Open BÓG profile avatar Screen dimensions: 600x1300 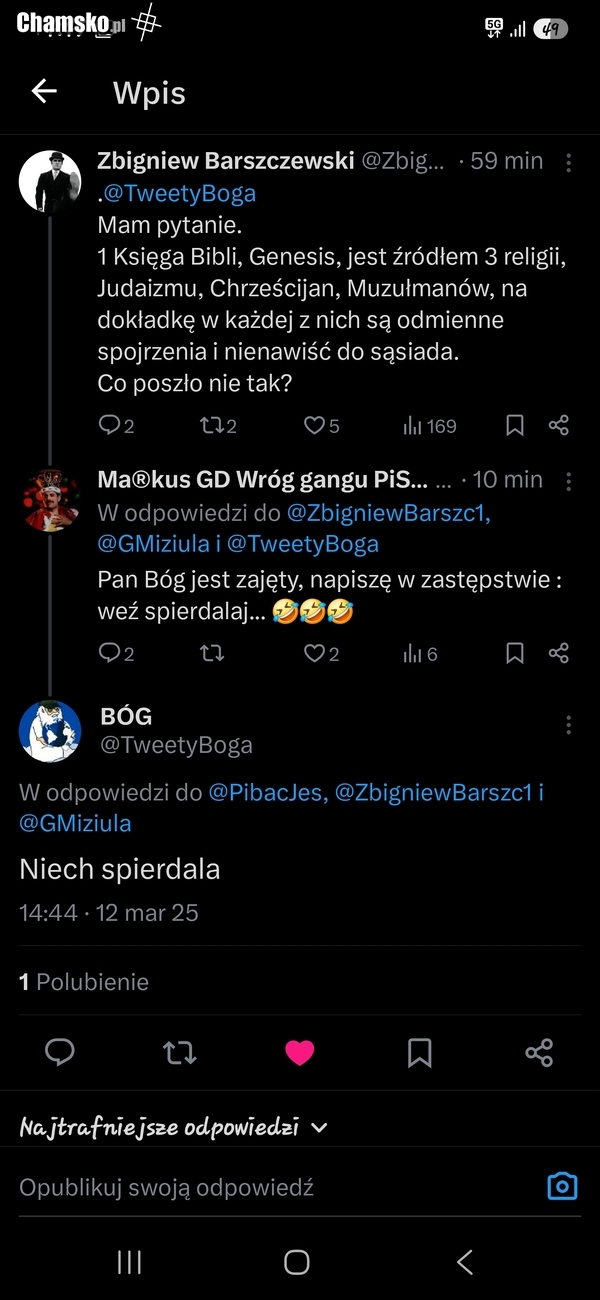coord(50,731)
